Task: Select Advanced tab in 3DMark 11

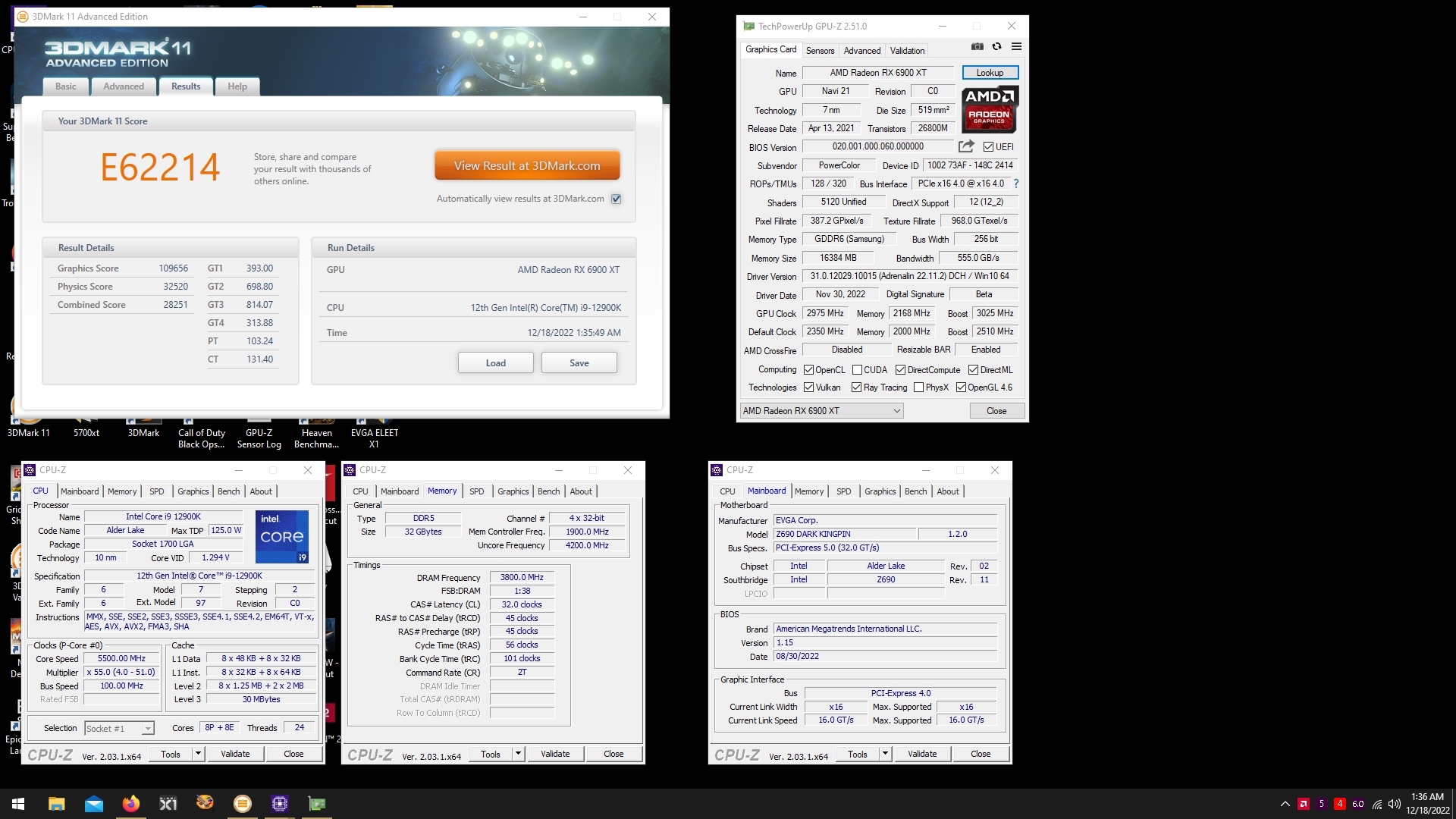Action: point(124,86)
